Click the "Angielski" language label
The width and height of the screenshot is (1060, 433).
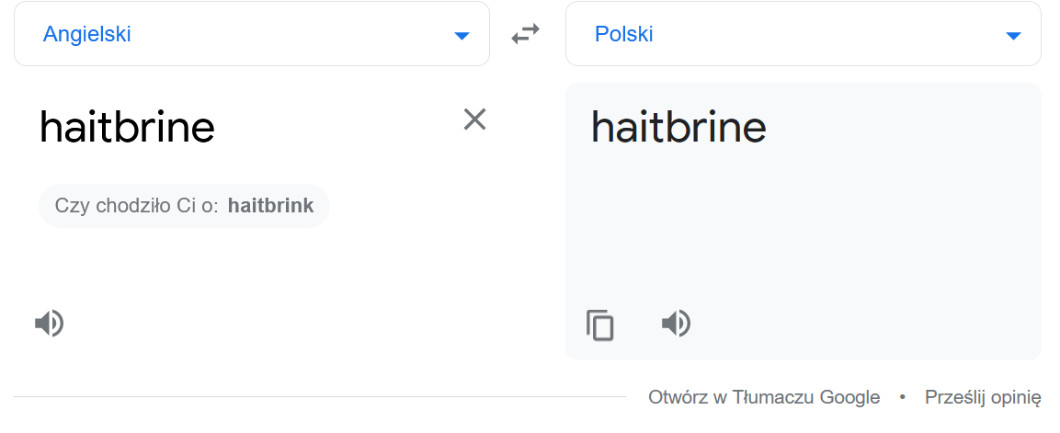coord(87,34)
